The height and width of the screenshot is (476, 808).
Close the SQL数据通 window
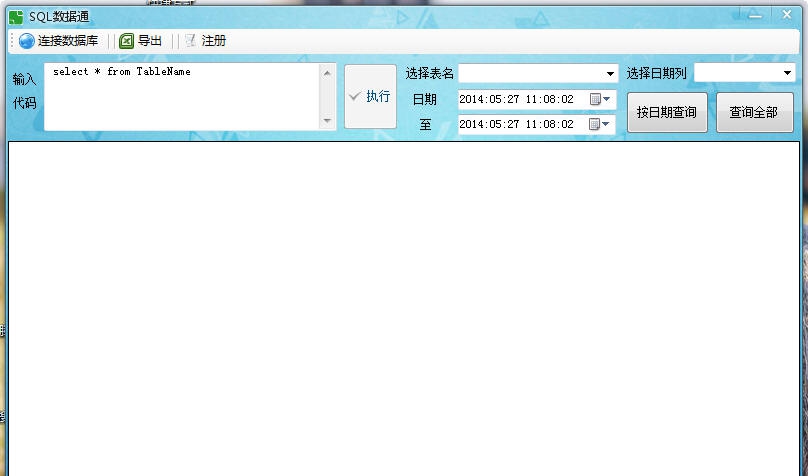787,15
